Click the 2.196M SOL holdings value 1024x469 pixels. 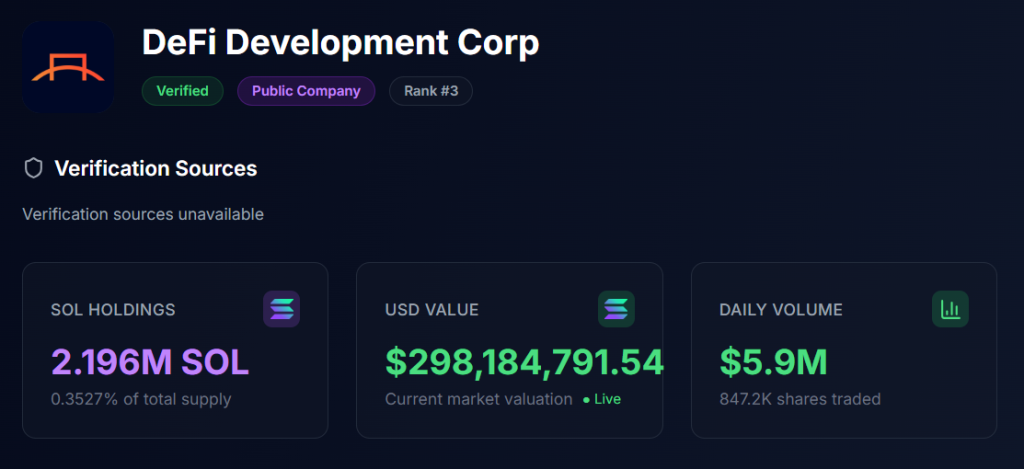coord(150,363)
